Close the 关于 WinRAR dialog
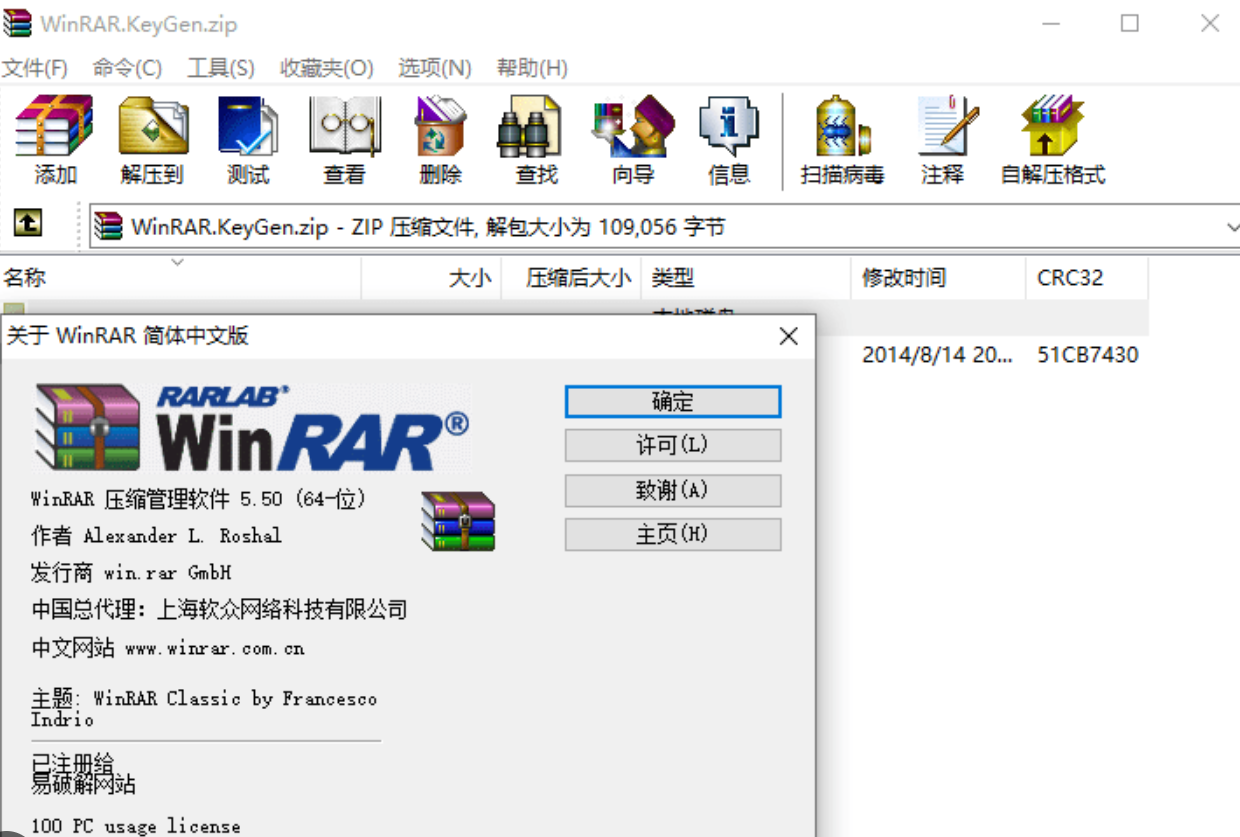The height and width of the screenshot is (837, 1240). (789, 337)
